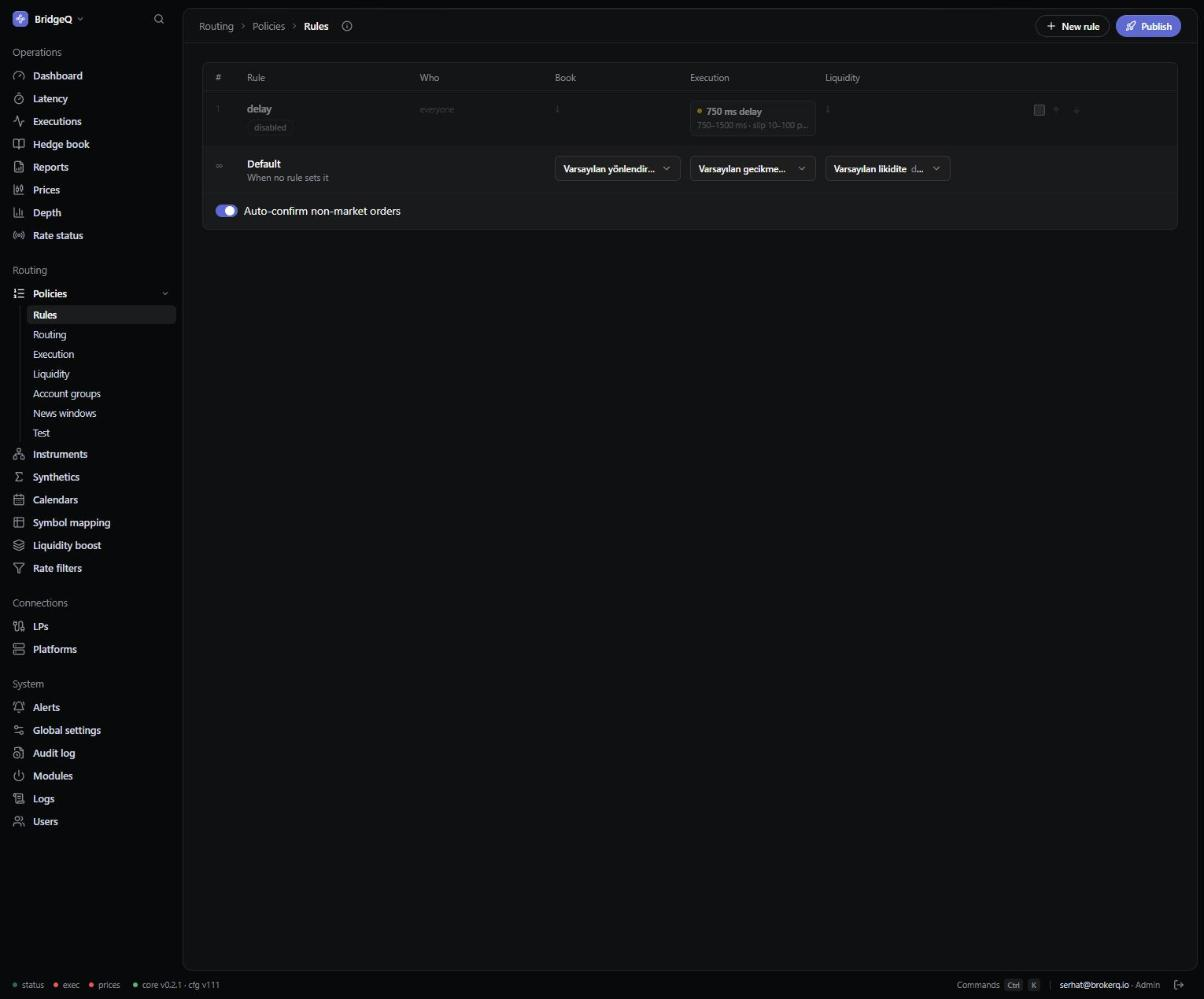
Task: Click the Calendars icon in sidebar
Action: pyautogui.click(x=19, y=500)
